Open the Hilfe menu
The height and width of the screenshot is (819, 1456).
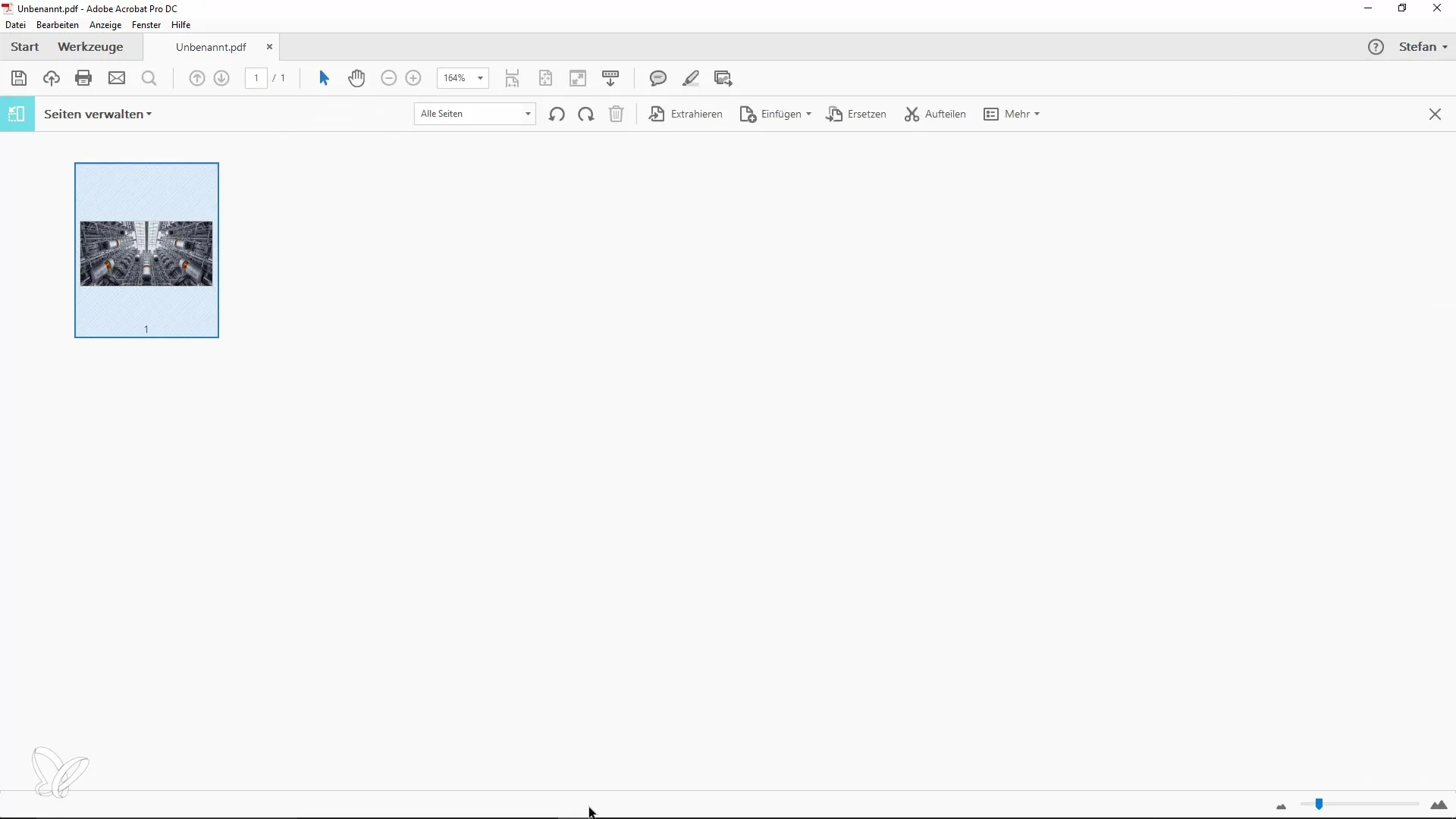pos(180,25)
